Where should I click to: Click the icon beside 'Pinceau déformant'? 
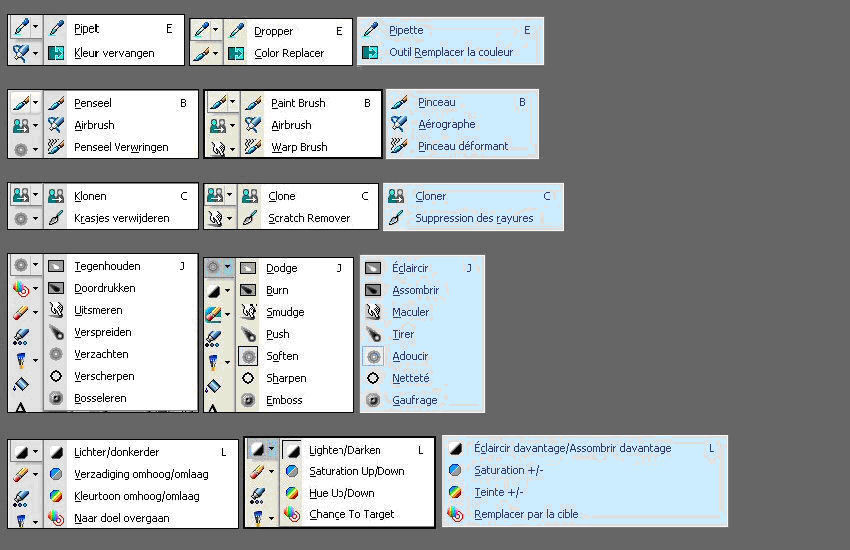(399, 146)
